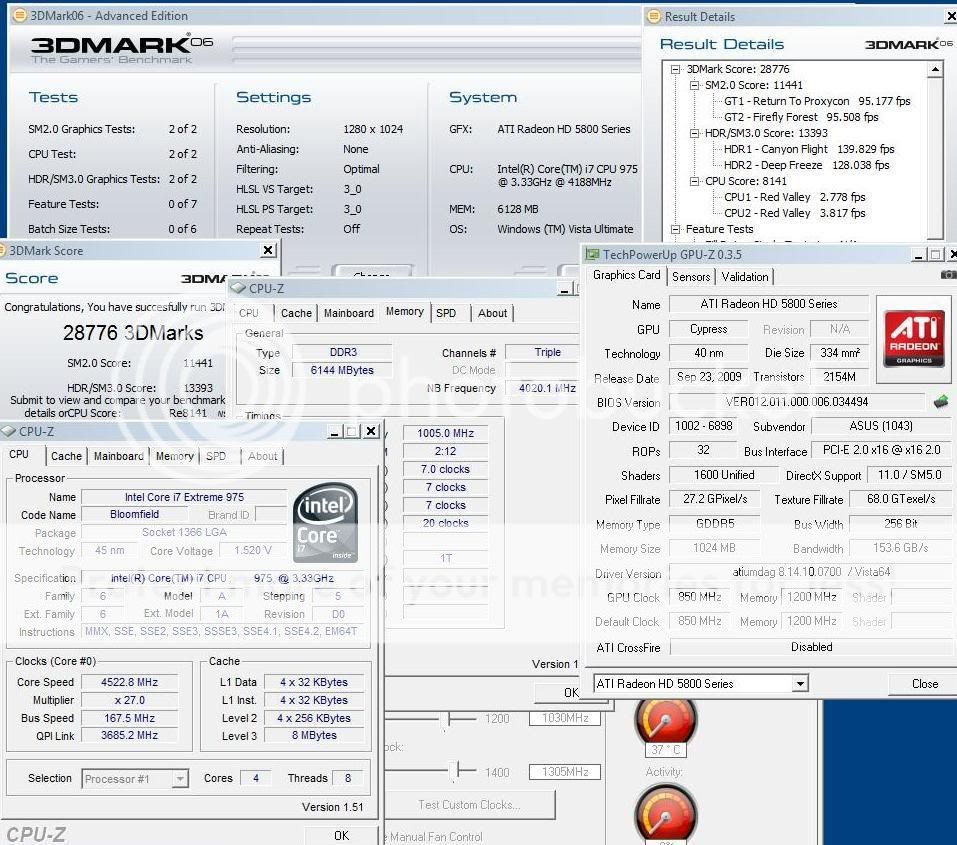This screenshot has width=957, height=845.
Task: Click the green BIOS save chip icon
Action: (x=940, y=402)
